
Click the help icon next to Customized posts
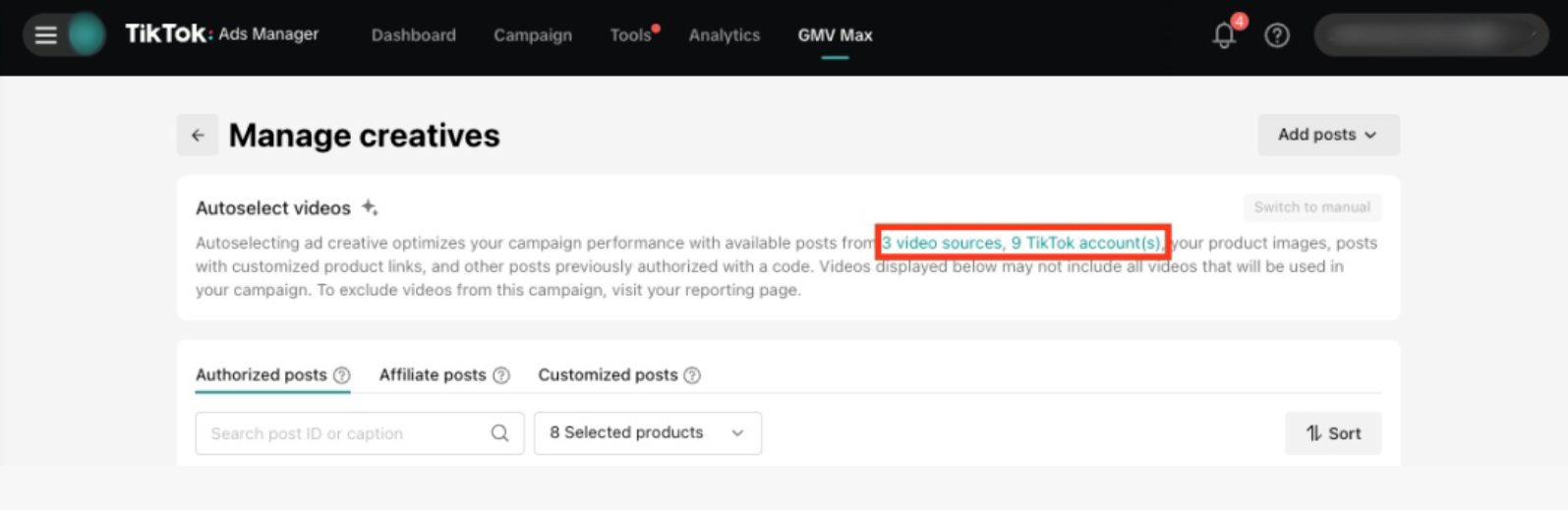[x=692, y=375]
